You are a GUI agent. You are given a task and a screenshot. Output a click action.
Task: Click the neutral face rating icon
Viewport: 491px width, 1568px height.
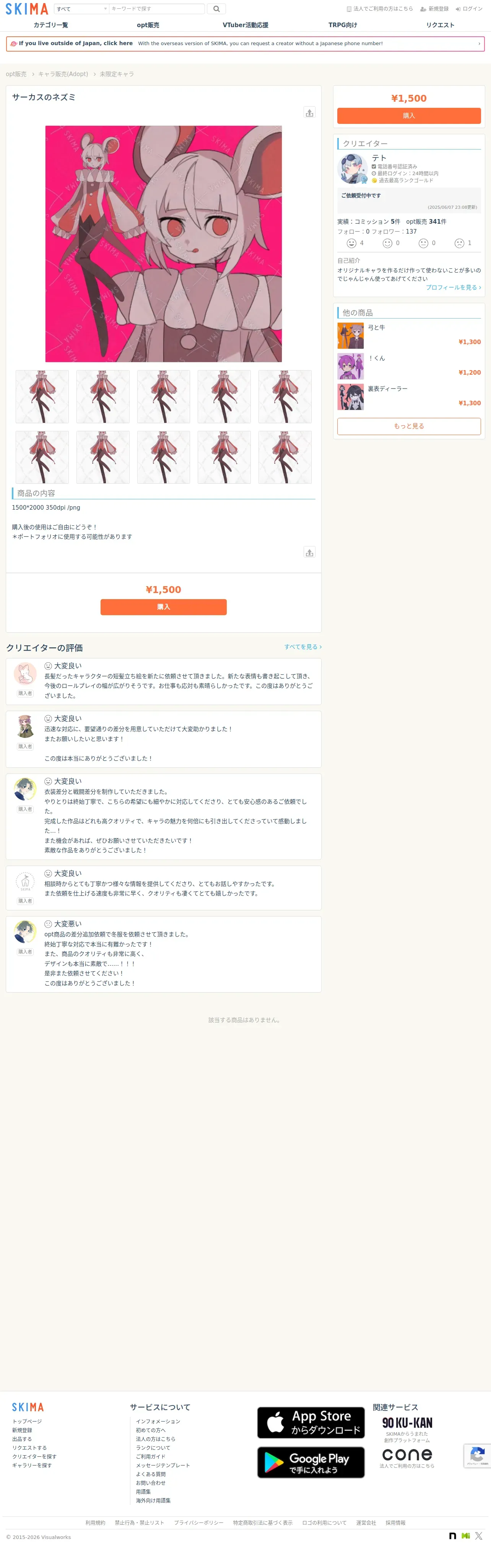pos(423,244)
